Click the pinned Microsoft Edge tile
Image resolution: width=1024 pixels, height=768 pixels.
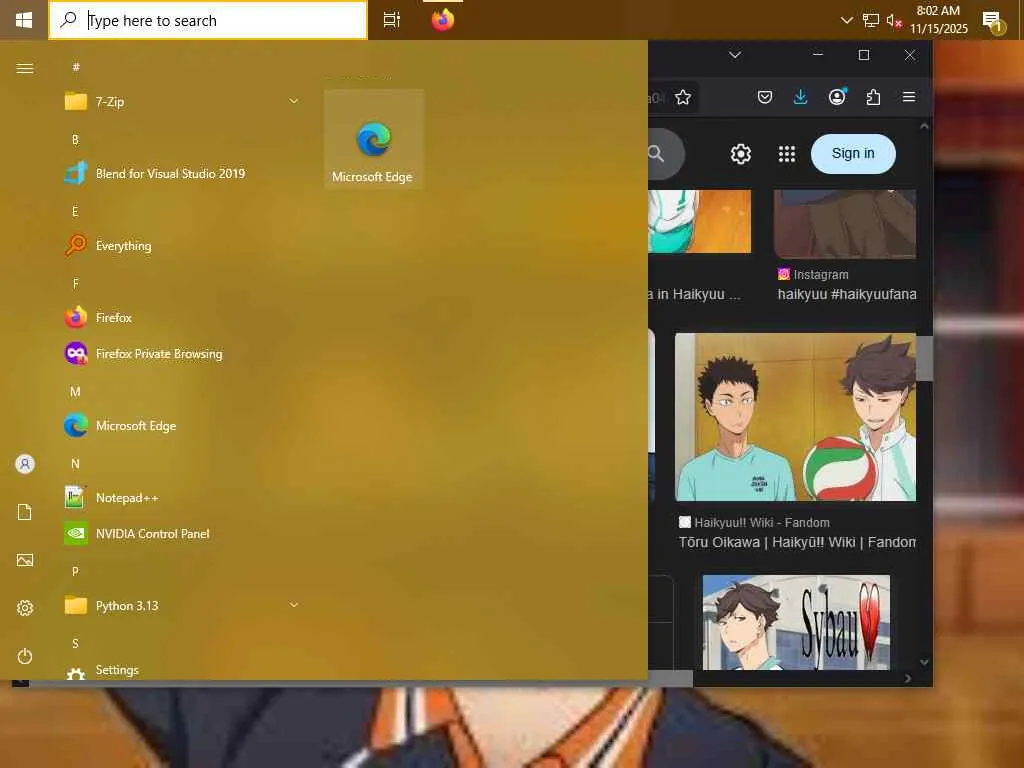pos(374,139)
